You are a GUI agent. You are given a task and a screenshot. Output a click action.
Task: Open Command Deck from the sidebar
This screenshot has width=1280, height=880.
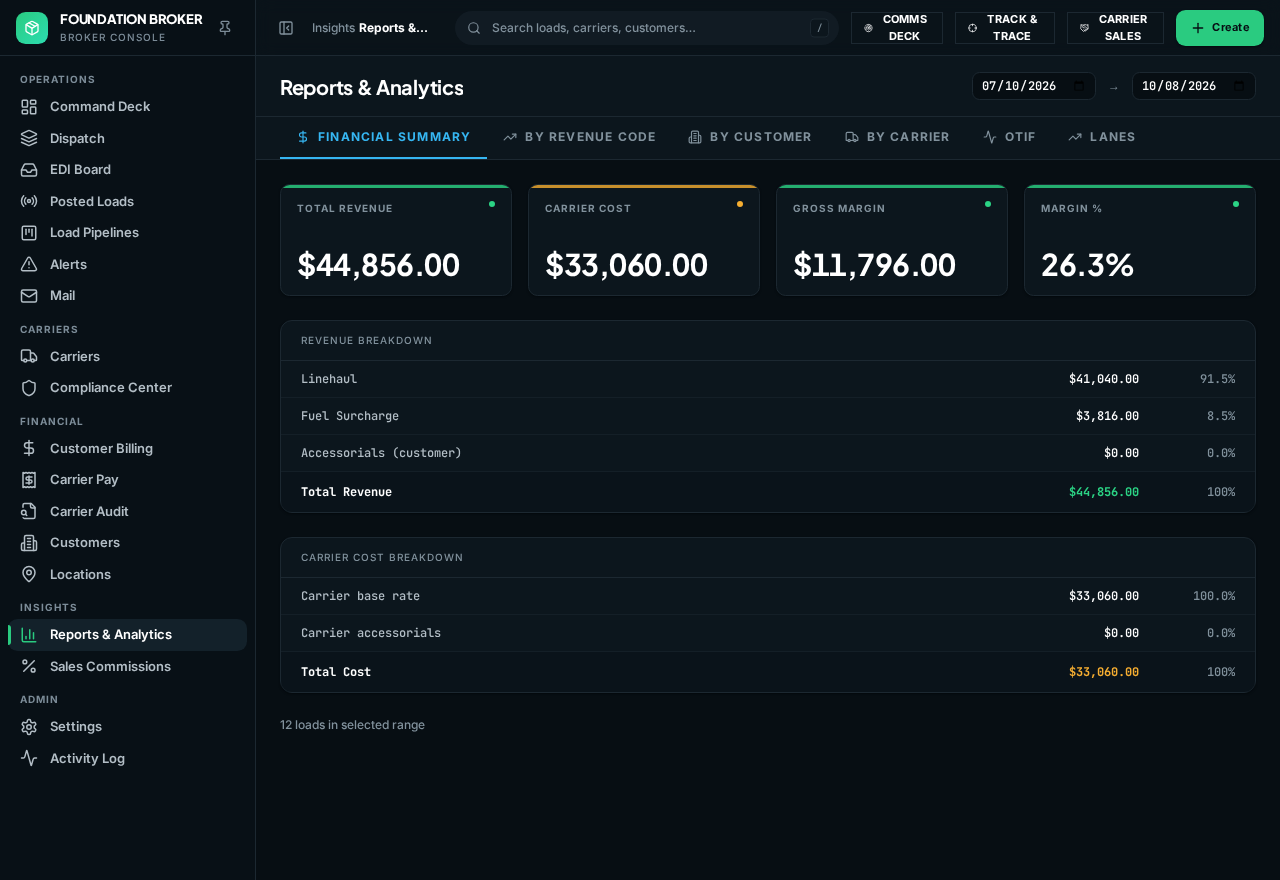pos(128,106)
